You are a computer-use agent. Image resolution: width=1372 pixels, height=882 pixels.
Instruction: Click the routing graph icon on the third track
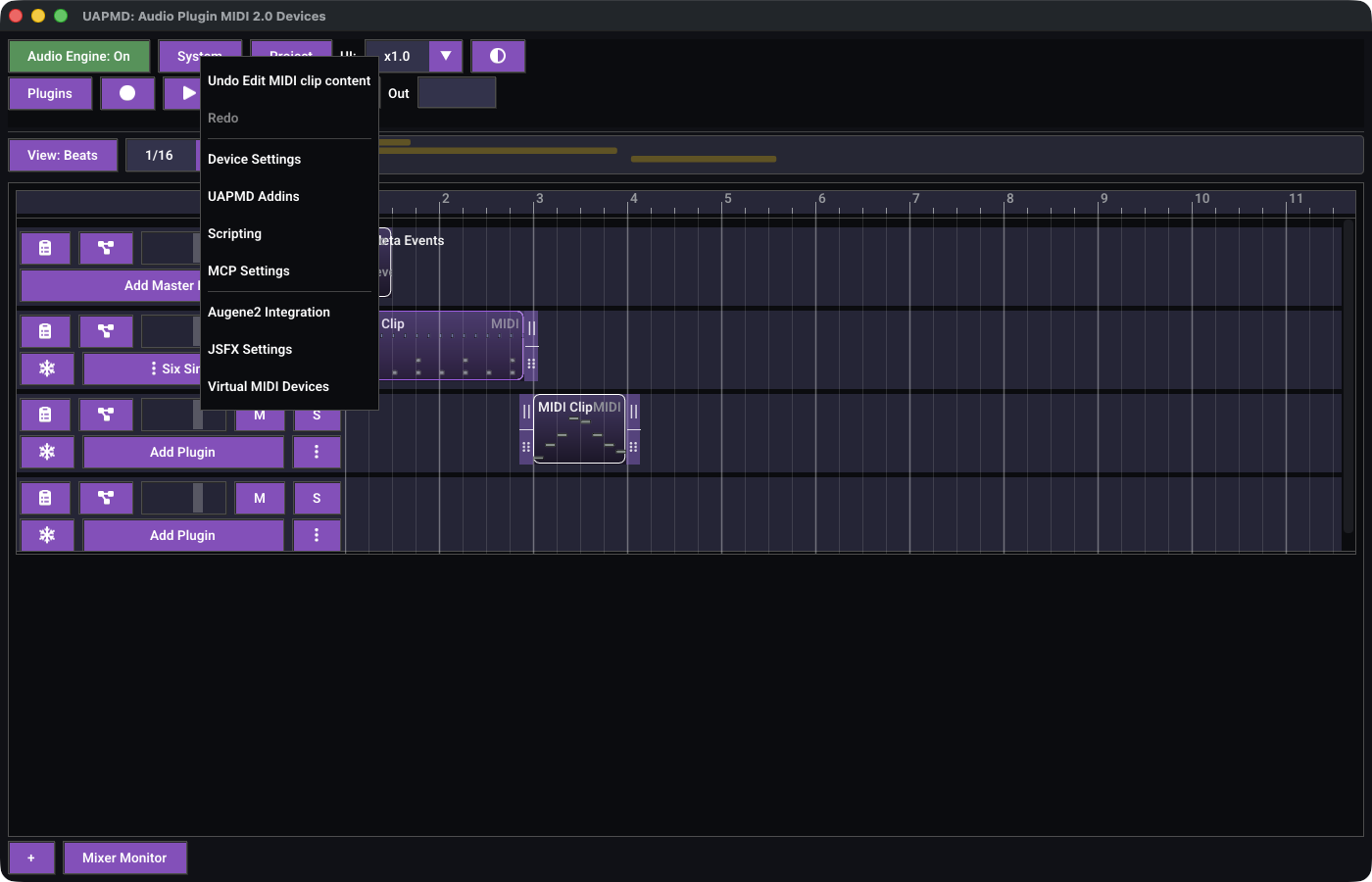(106, 415)
